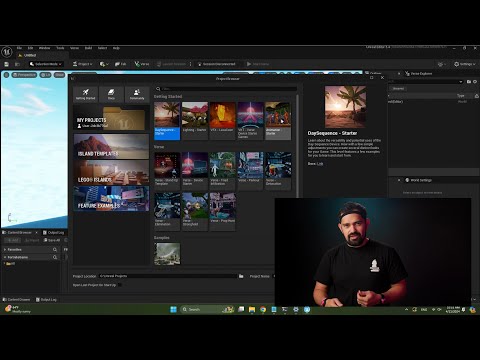Screen dimensions: 480x360
Task: Open the Show viewport dropdown
Action: [x=59, y=75]
